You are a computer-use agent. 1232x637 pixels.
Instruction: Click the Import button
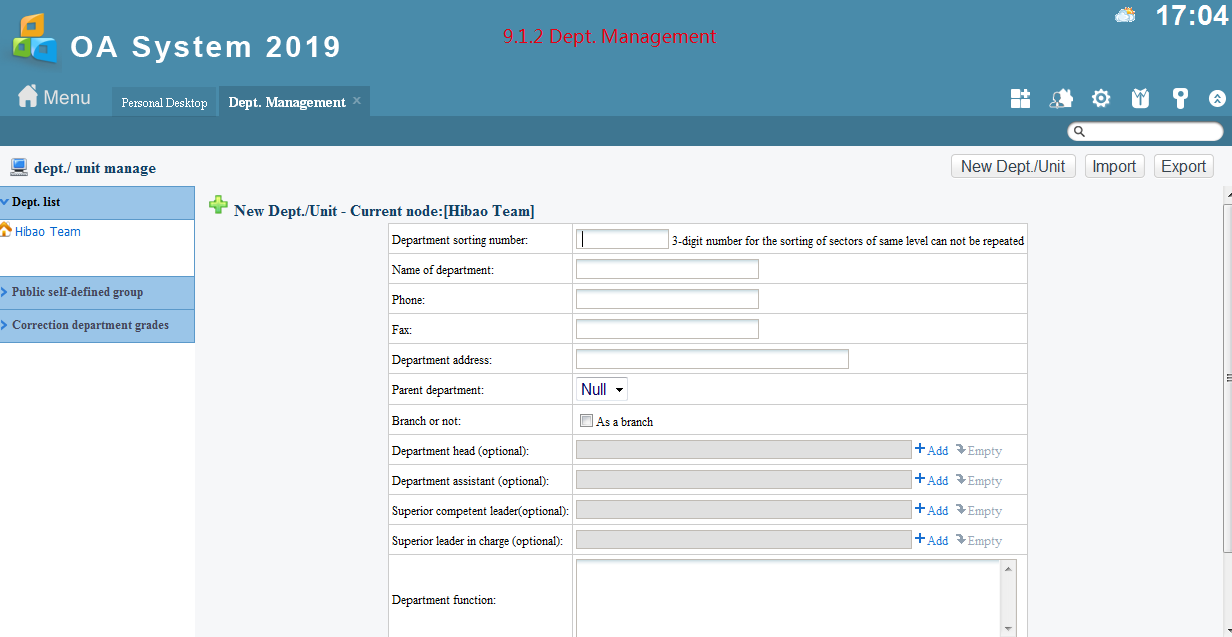pos(1114,166)
